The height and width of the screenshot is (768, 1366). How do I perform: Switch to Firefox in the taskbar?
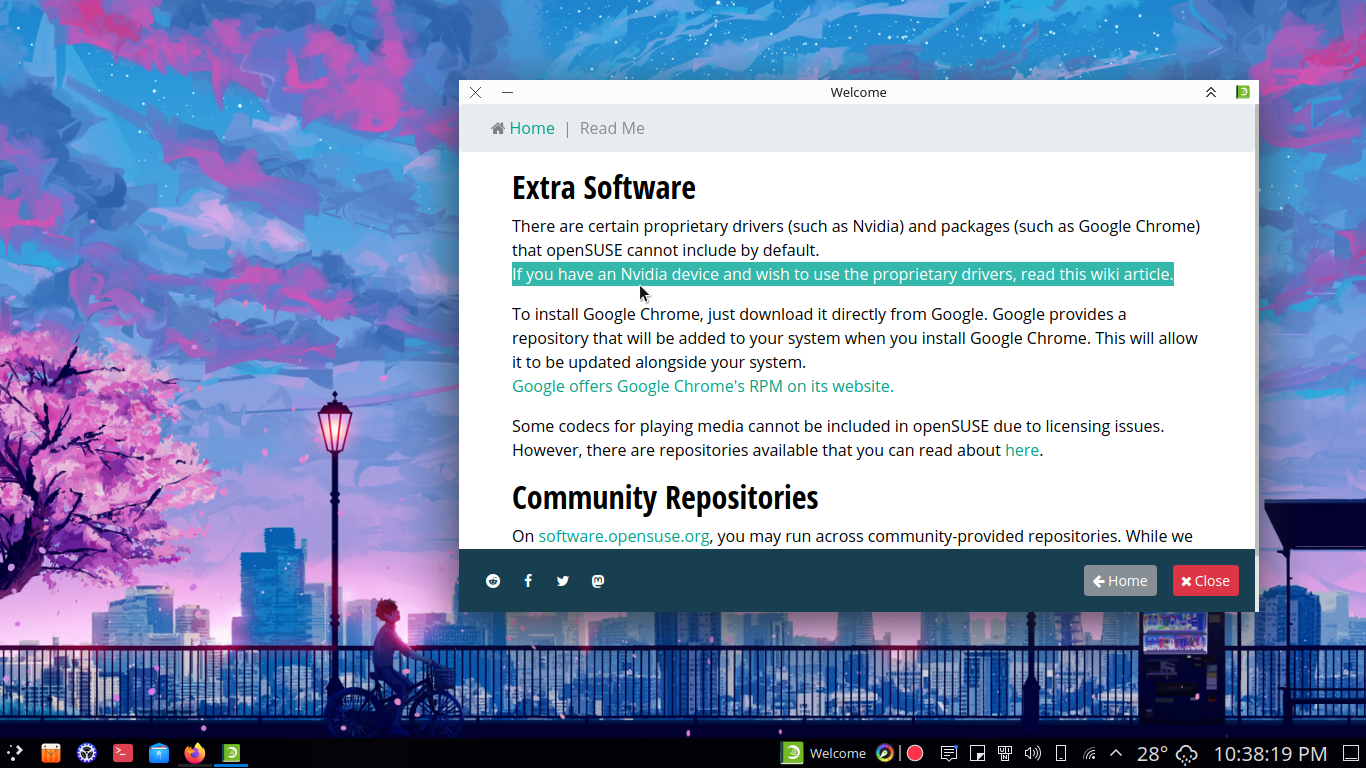pyautogui.click(x=195, y=753)
